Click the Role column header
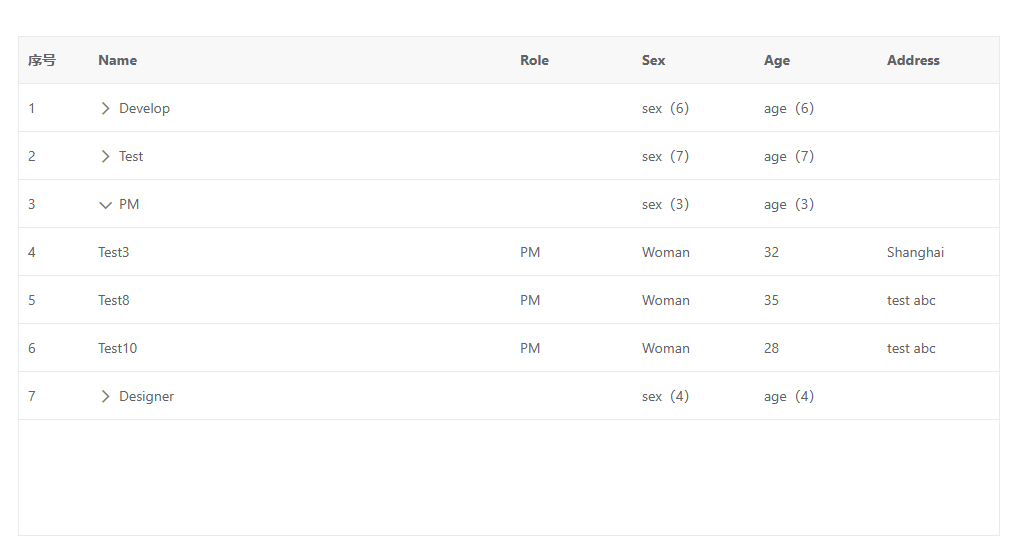This screenshot has width=1022, height=559. 534,60
